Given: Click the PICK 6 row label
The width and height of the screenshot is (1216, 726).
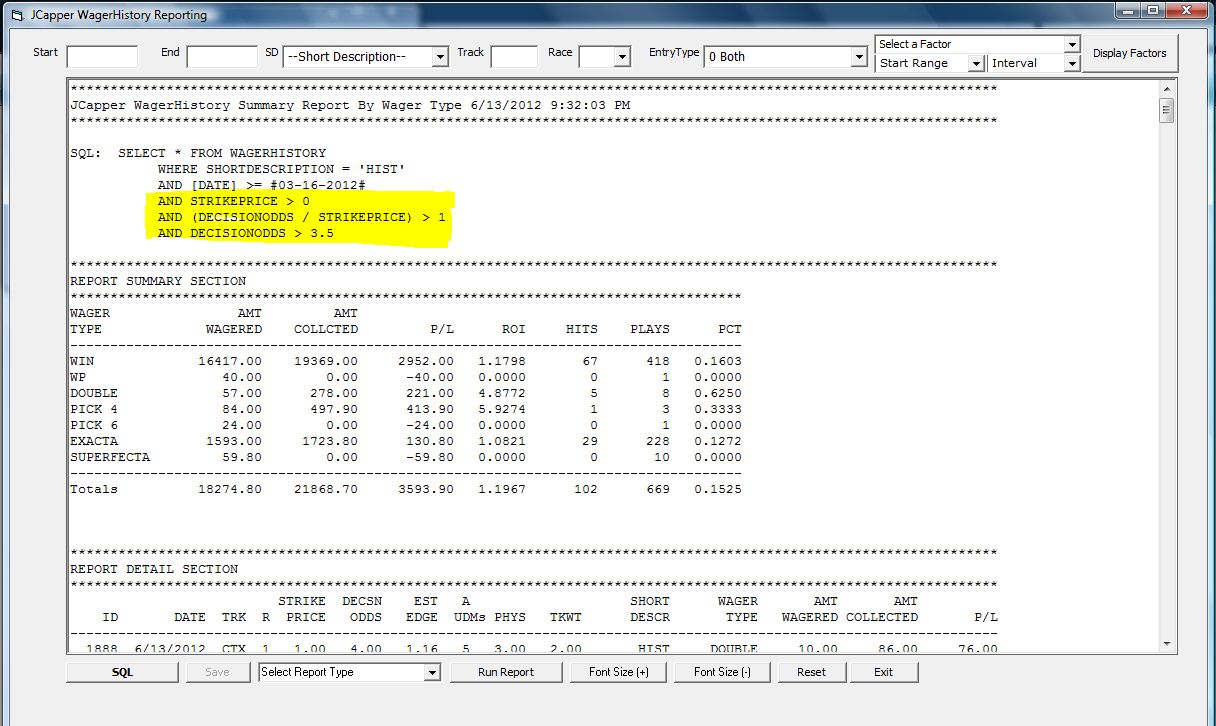Looking at the screenshot, I should [94, 425].
